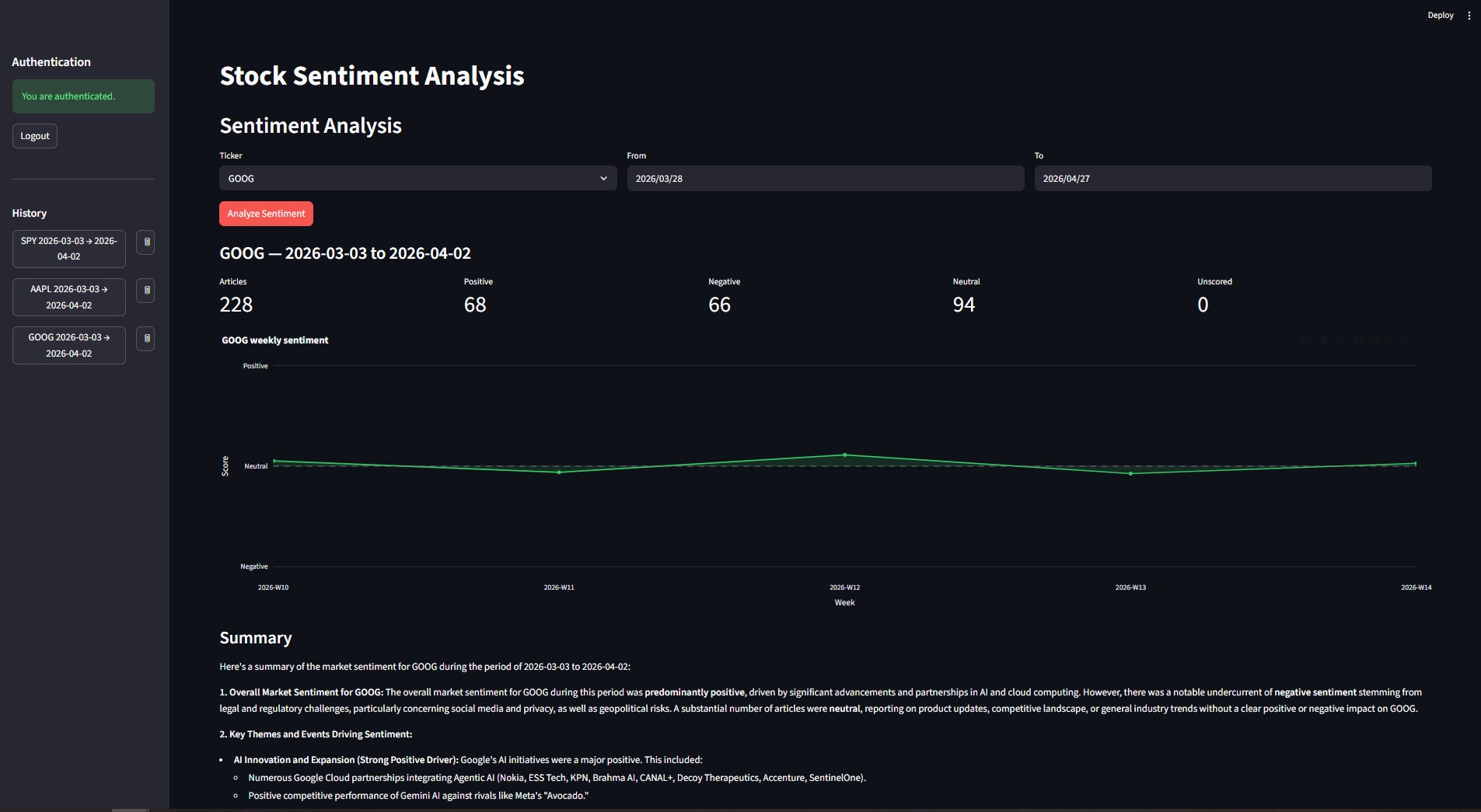Click the Logout button
Image resolution: width=1481 pixels, height=812 pixels.
tap(35, 136)
